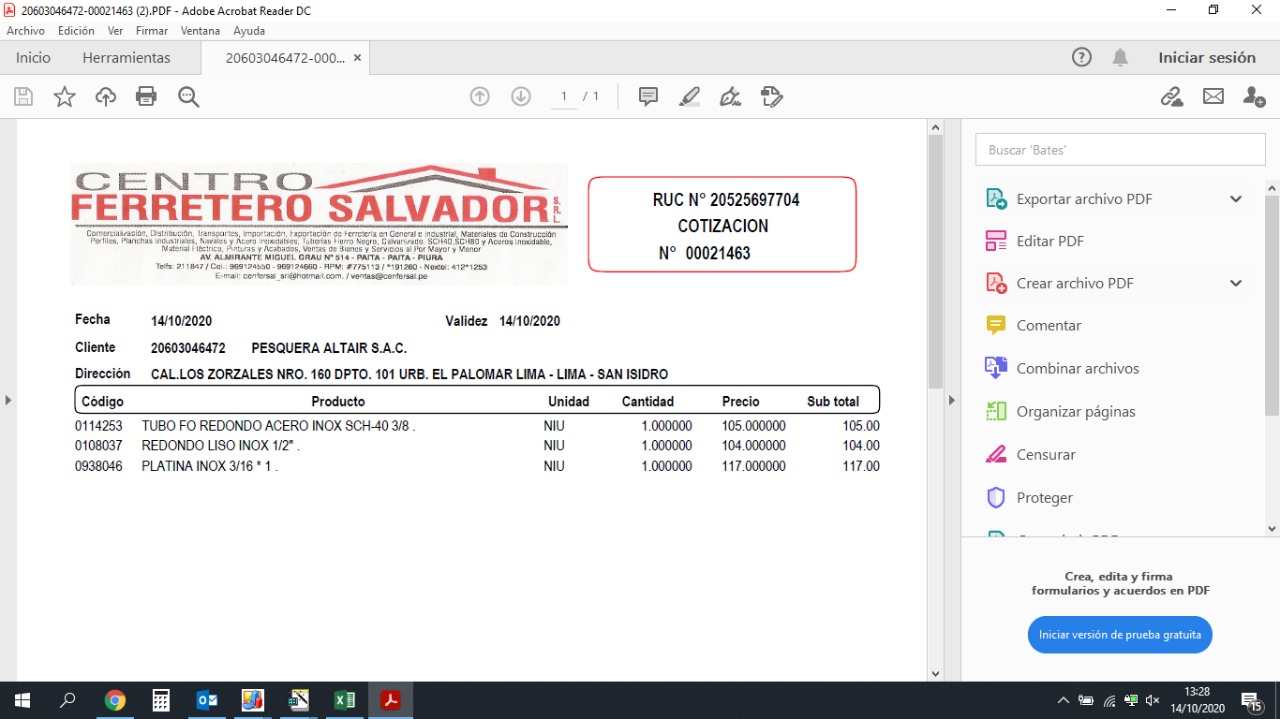Image resolution: width=1280 pixels, height=719 pixels.
Task: Open the sign document pen tool
Action: 730,97
